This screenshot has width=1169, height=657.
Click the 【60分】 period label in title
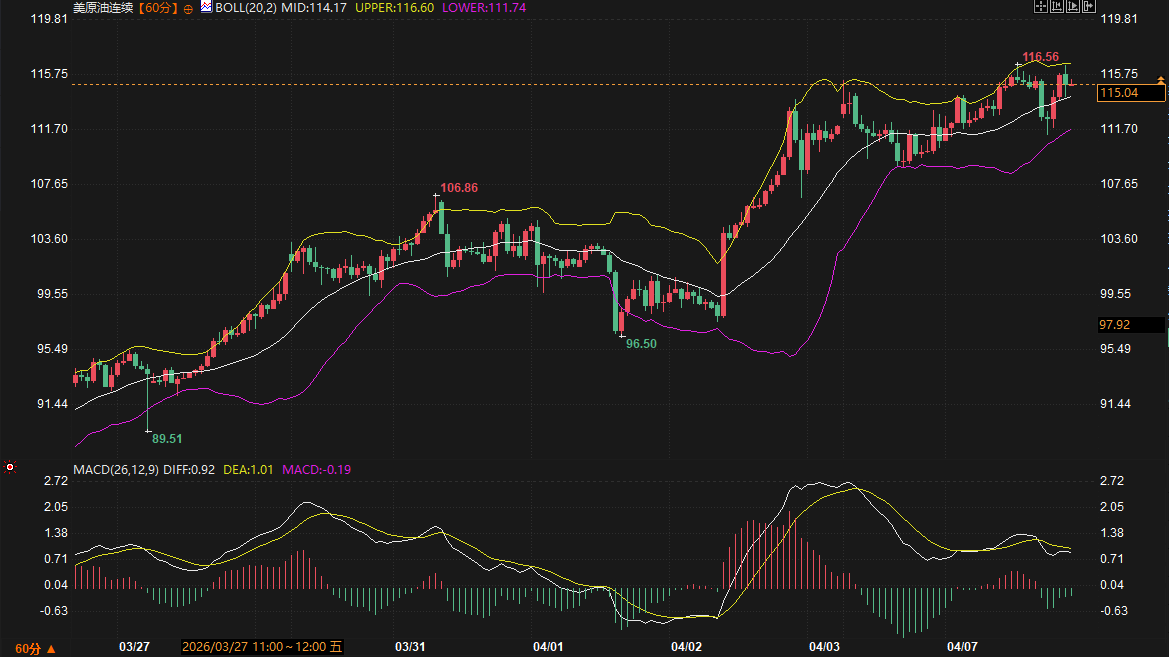click(x=157, y=7)
